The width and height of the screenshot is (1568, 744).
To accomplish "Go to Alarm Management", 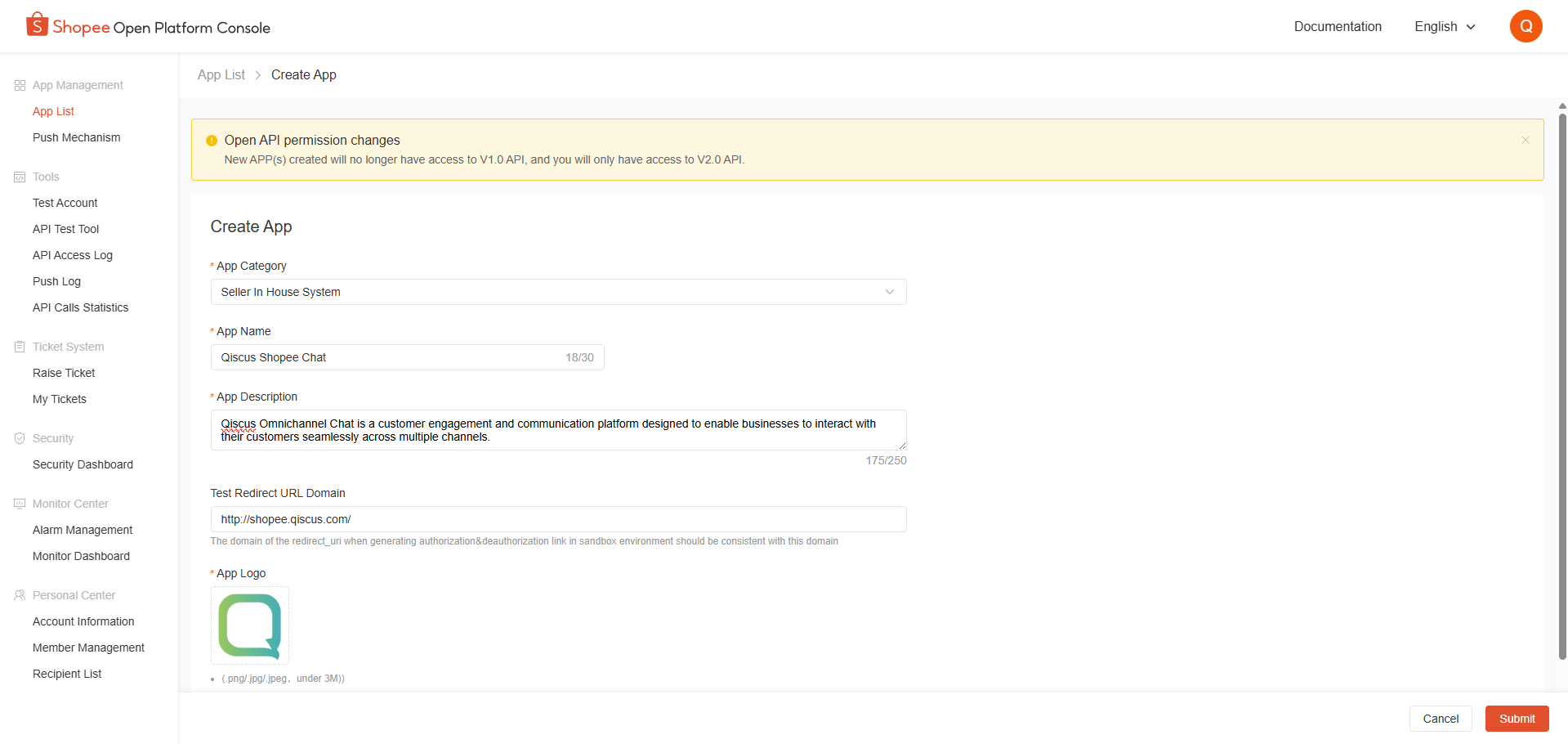I will point(83,530).
